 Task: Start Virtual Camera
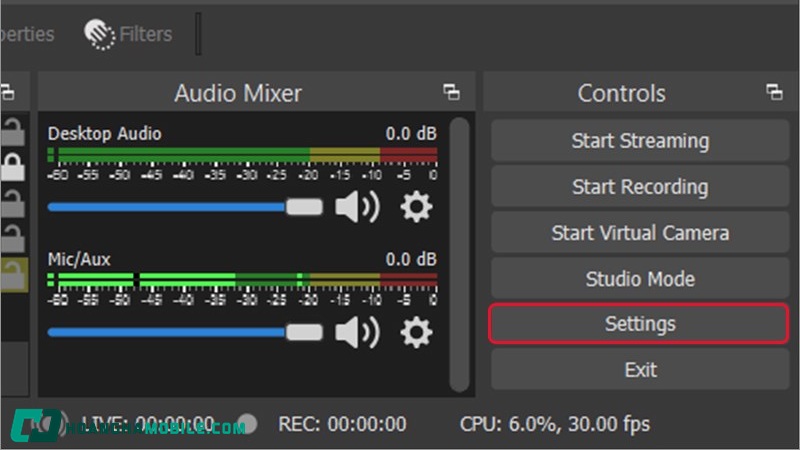coord(640,233)
